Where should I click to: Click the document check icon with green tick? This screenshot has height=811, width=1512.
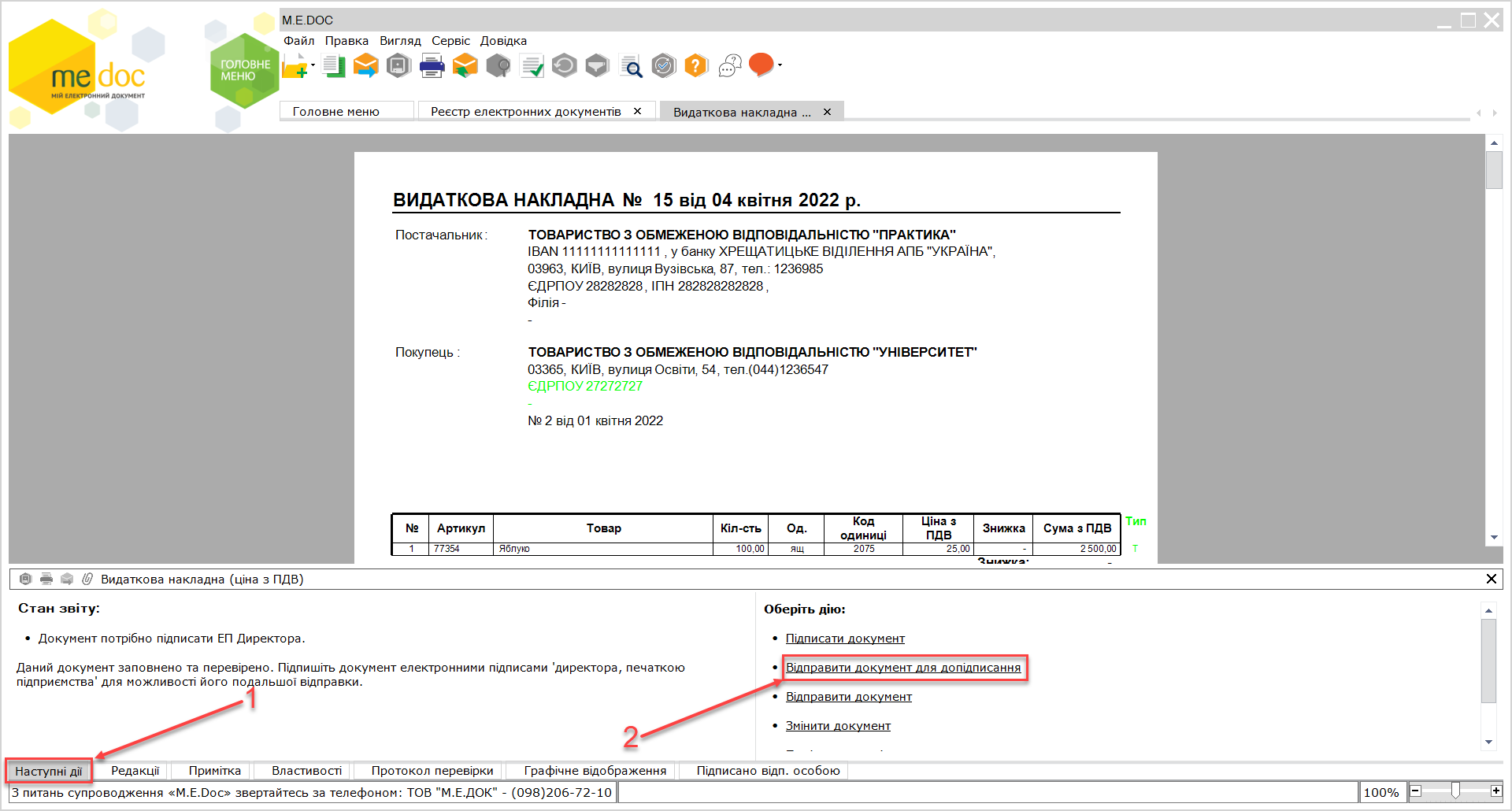pos(532,66)
